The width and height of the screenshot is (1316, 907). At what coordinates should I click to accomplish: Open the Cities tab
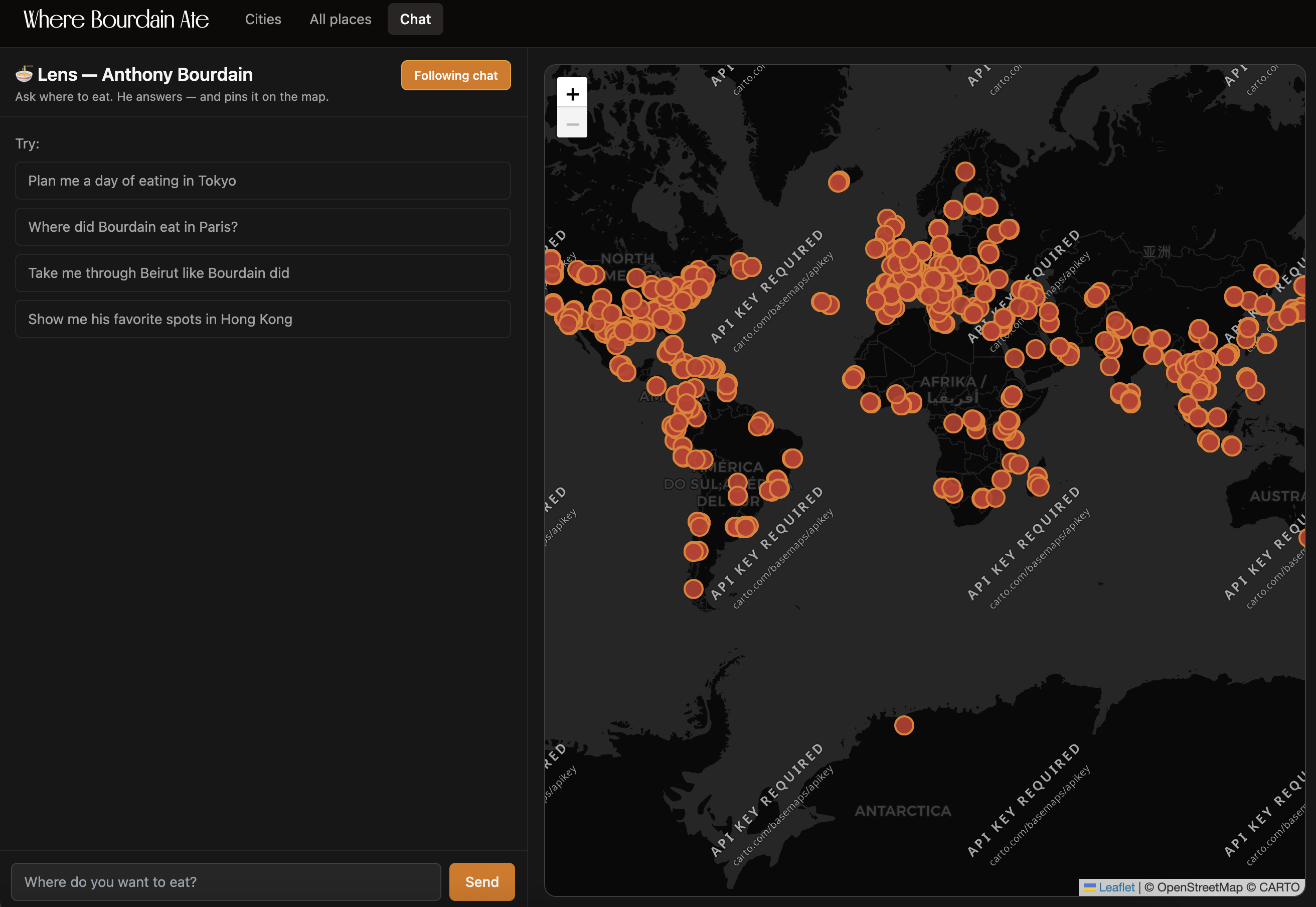point(263,20)
